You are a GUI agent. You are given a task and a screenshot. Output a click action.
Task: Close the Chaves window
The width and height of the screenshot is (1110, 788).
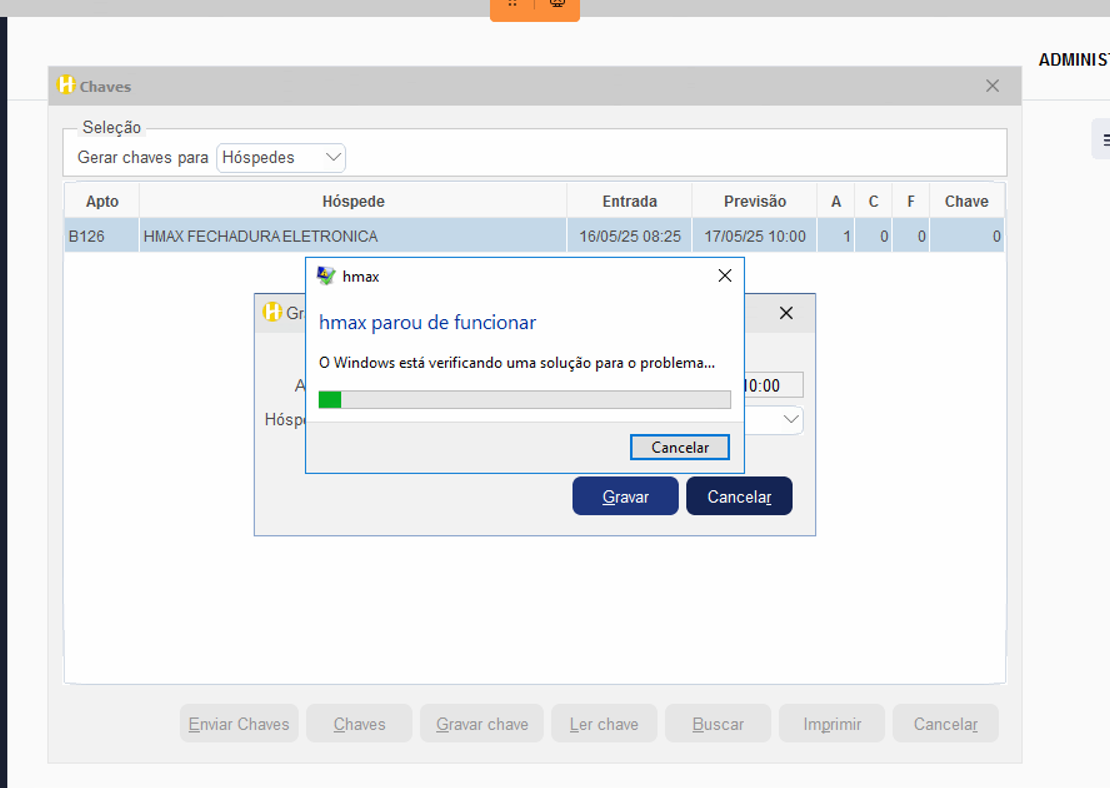tap(992, 86)
